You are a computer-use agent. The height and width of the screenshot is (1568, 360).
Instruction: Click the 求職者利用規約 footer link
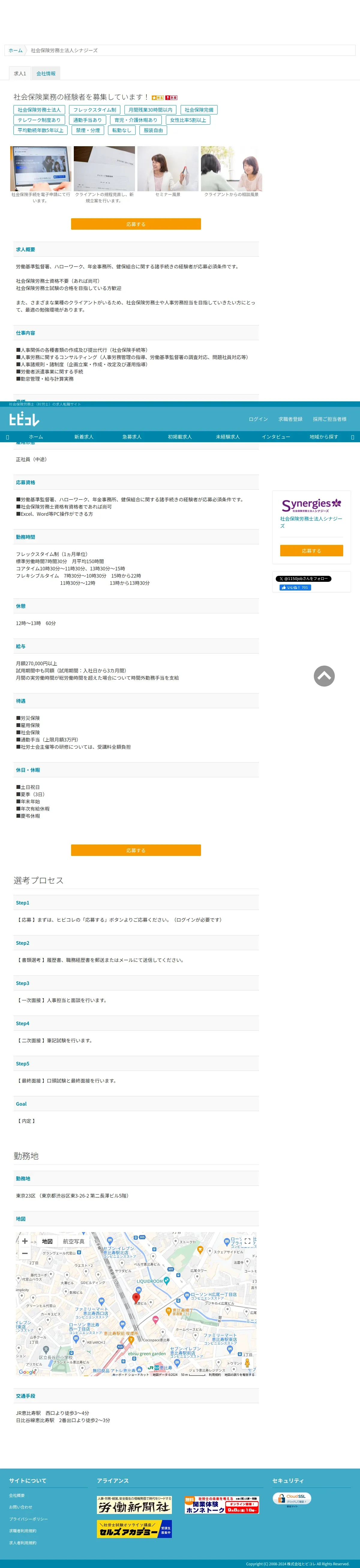(x=22, y=1531)
